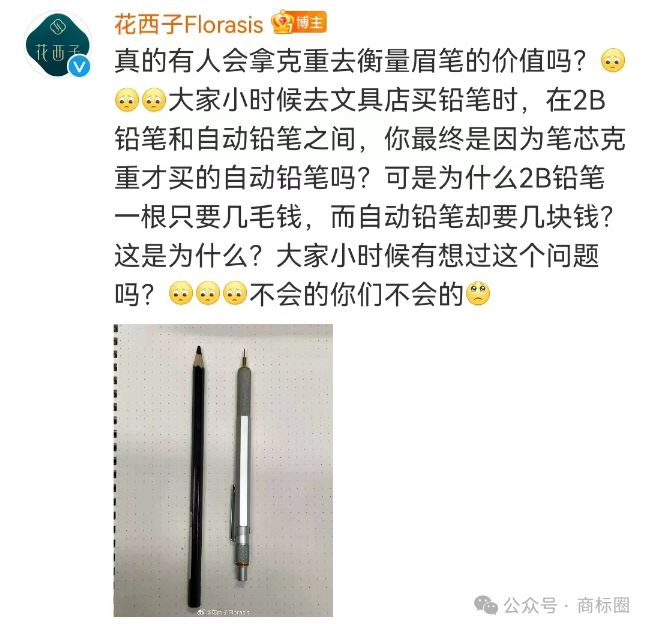The image size is (653, 624).
Task: Click the Weibo watermark at photo bottom
Action: [223, 612]
